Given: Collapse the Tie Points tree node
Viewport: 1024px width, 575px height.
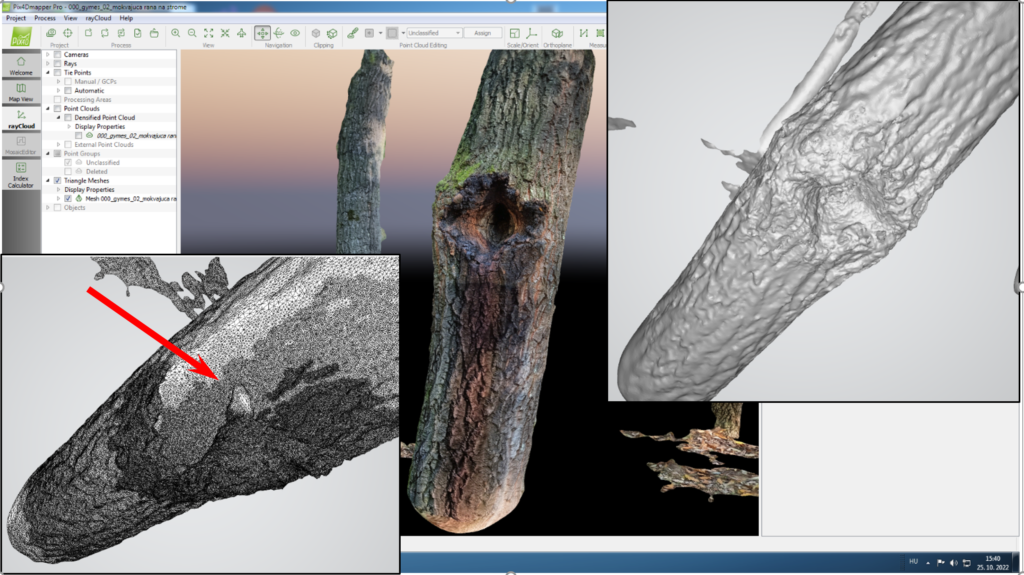Looking at the screenshot, I should click(48, 72).
